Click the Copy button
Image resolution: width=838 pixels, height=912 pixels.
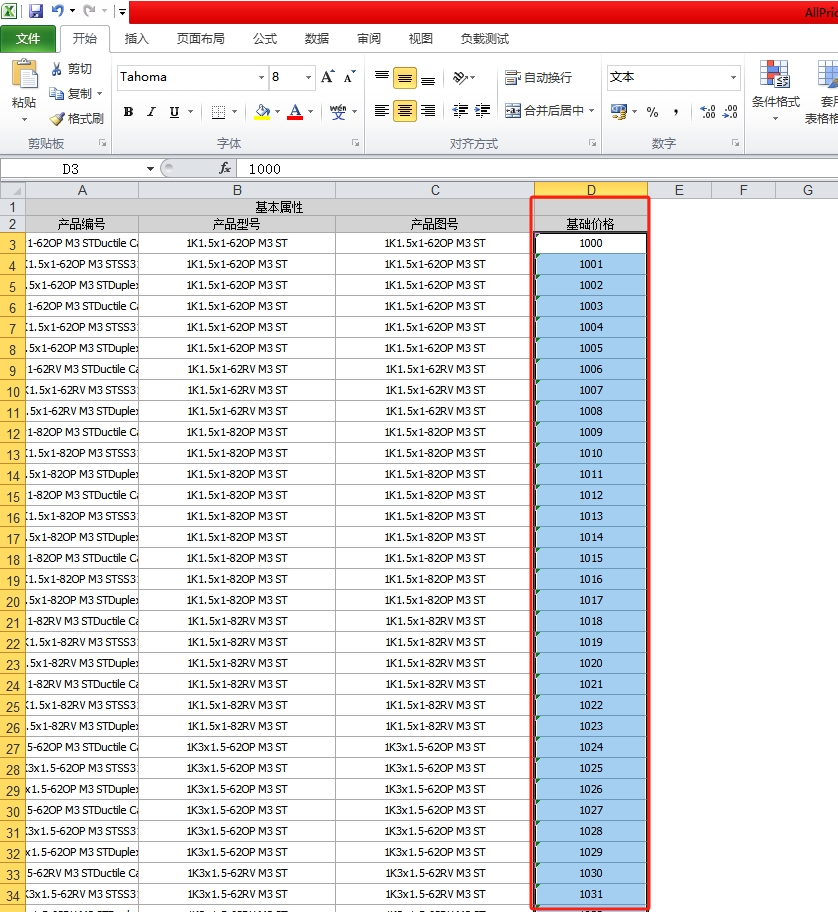(x=70, y=94)
